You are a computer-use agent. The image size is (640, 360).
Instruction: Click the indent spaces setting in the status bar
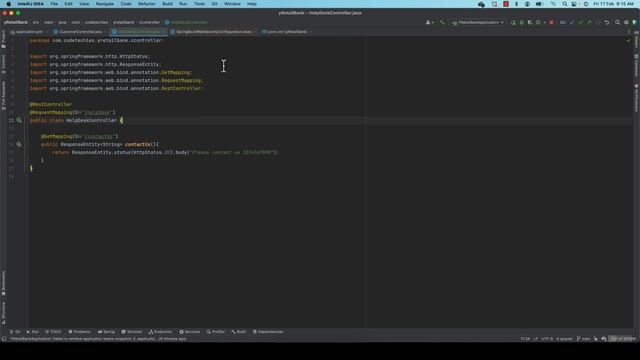coord(564,339)
